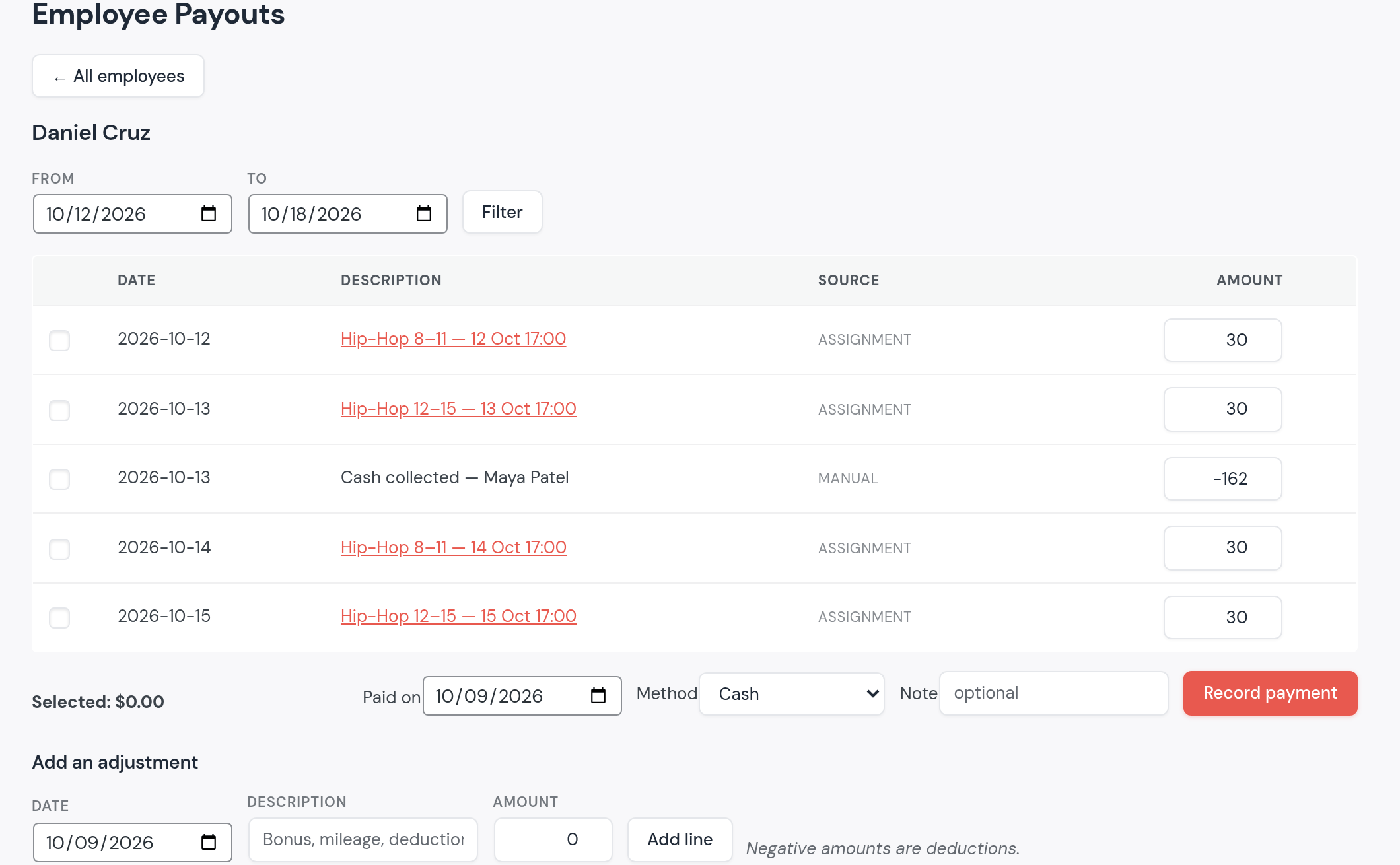Image resolution: width=1400 pixels, height=865 pixels.
Task: Check the 2026-10-12 Hip-Hop 8–11 row checkbox
Action: tap(59, 341)
